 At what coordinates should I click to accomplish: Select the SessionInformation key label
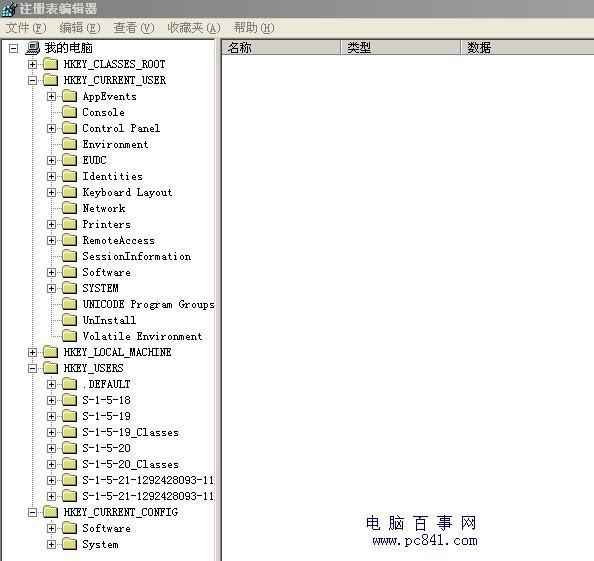[137, 256]
